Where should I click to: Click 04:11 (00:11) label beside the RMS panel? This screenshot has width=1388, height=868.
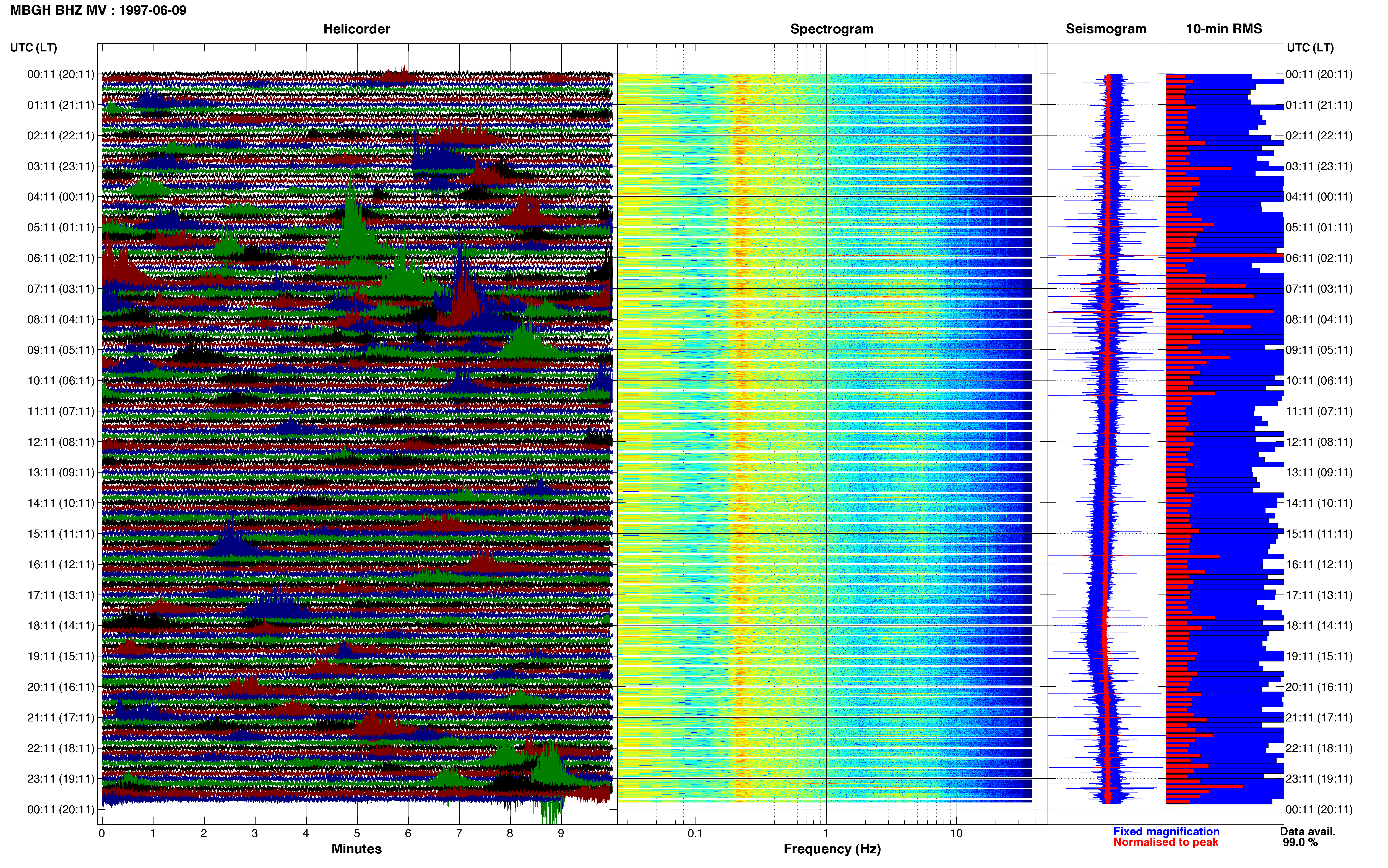click(1319, 197)
